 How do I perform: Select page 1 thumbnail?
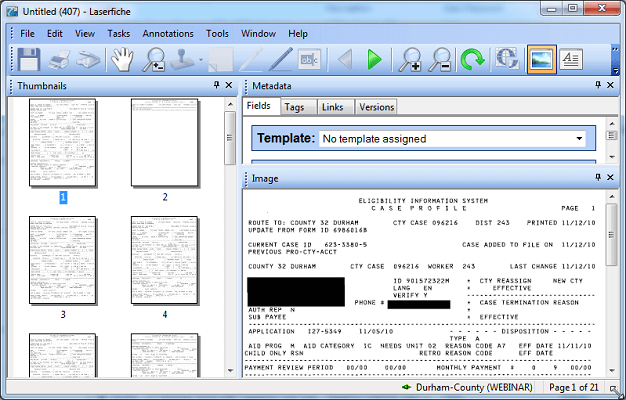[63, 143]
